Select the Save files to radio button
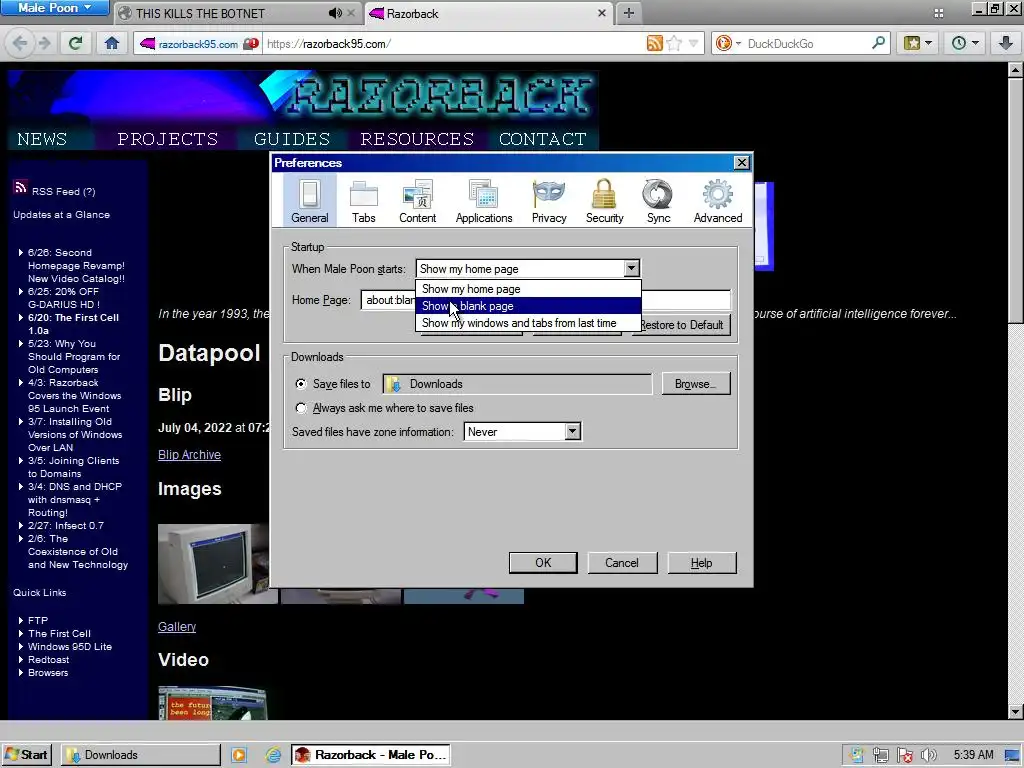Screen dimensions: 1024x768 click(x=300, y=384)
